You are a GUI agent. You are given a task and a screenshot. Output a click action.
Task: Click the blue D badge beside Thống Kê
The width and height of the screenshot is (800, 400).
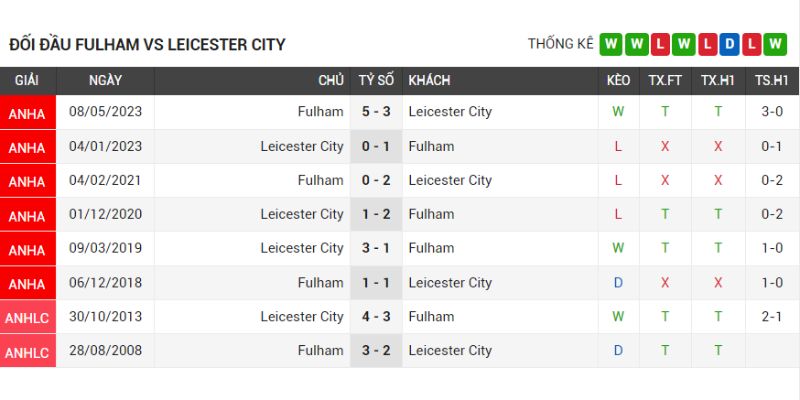[x=730, y=44]
